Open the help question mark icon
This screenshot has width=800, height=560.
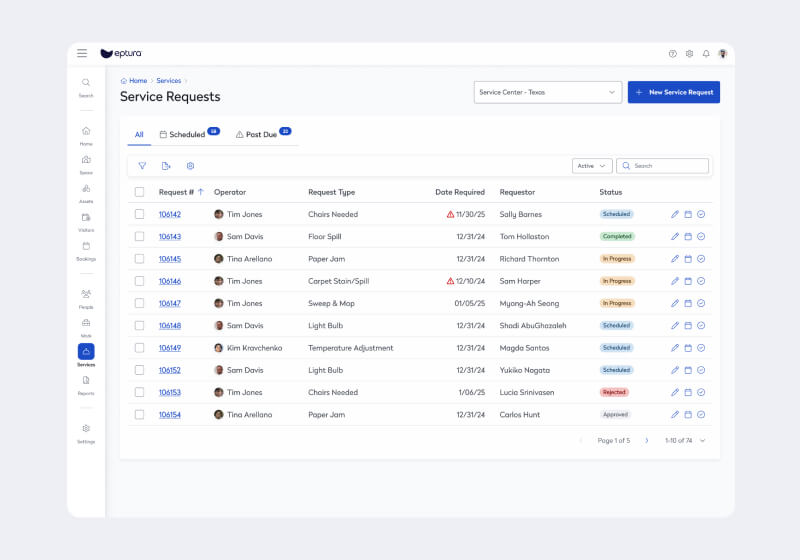pos(672,54)
